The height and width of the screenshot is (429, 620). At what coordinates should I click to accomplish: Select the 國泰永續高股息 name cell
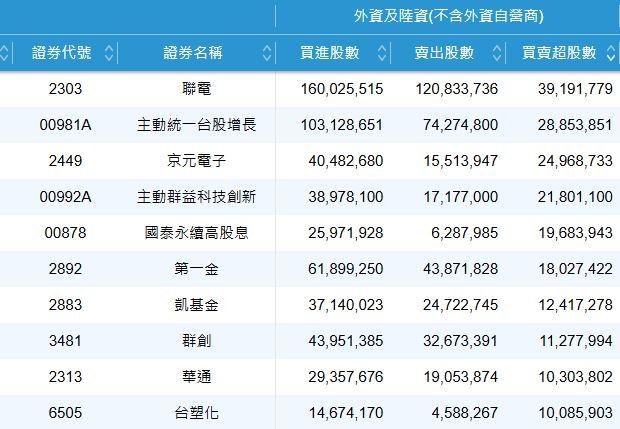pos(197,232)
